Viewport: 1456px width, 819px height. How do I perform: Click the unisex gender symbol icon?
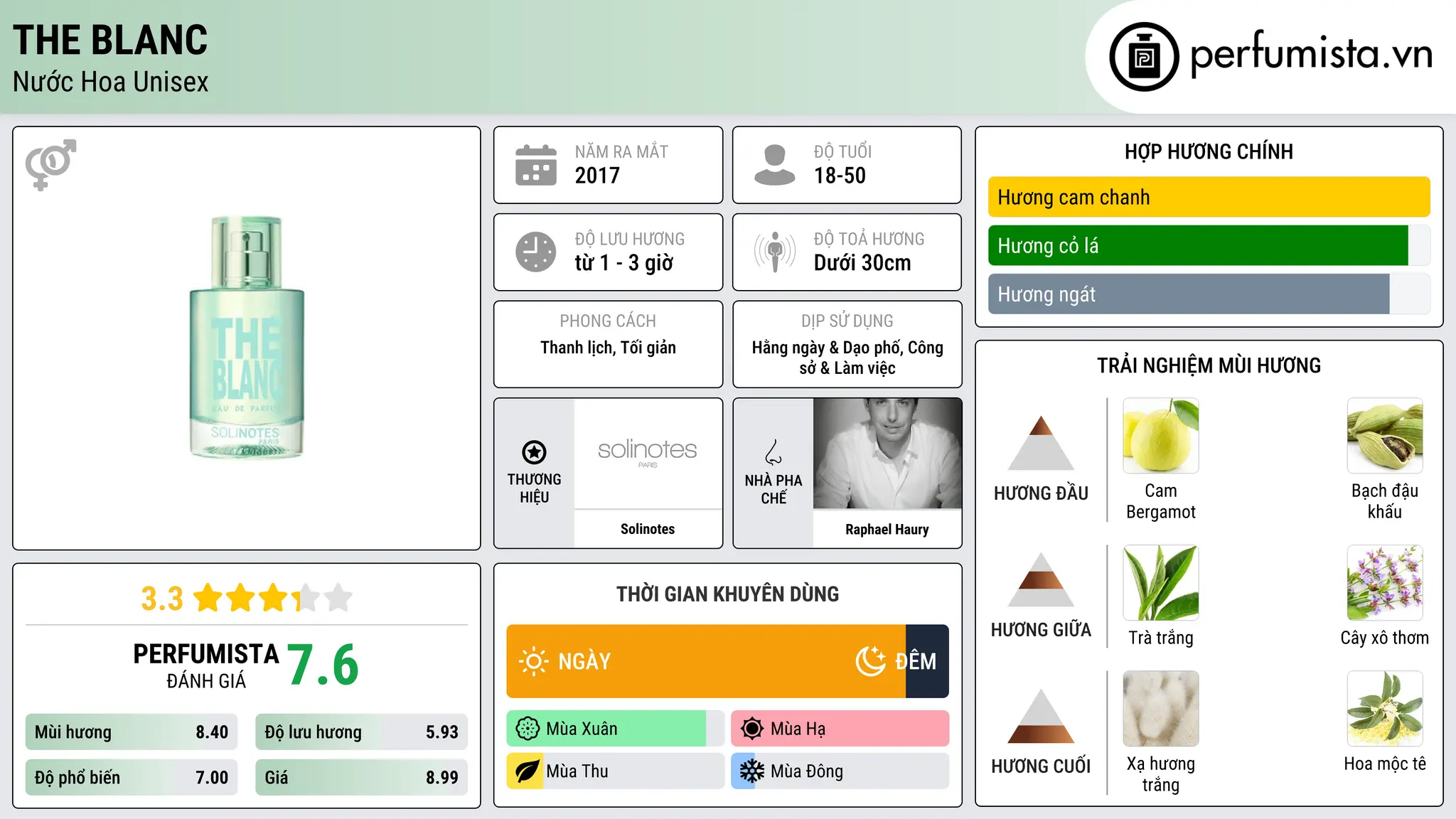tap(50, 164)
